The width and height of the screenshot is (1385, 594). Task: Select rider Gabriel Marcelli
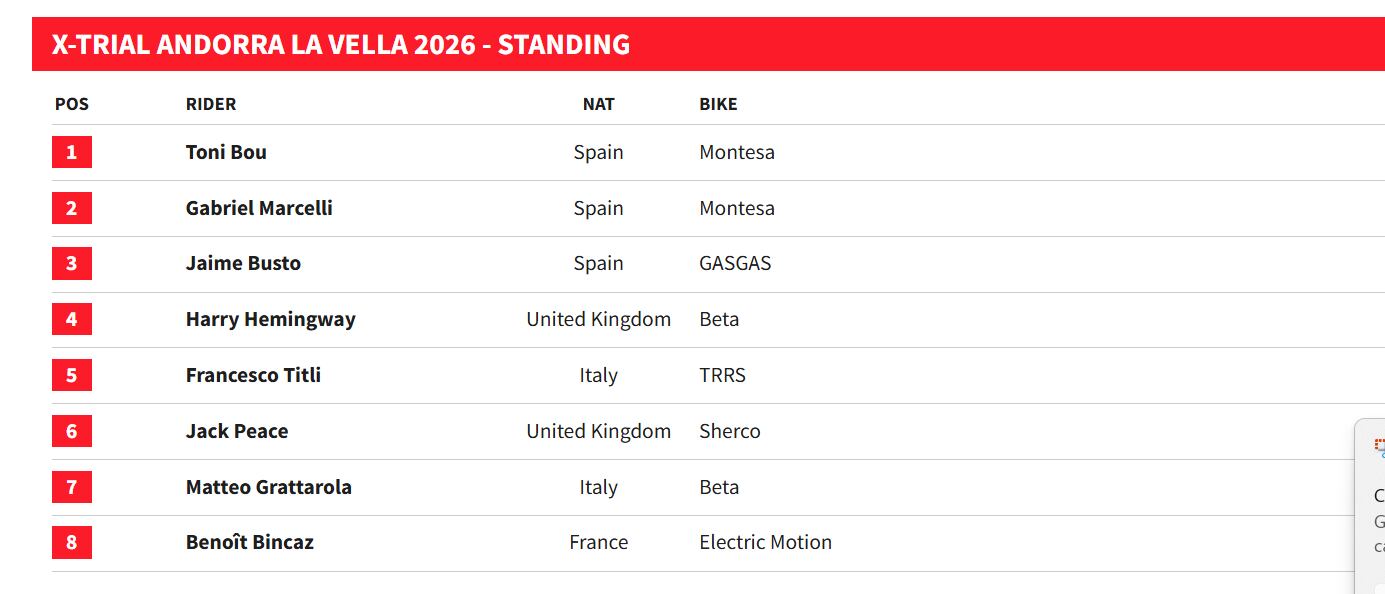pyautogui.click(x=259, y=209)
